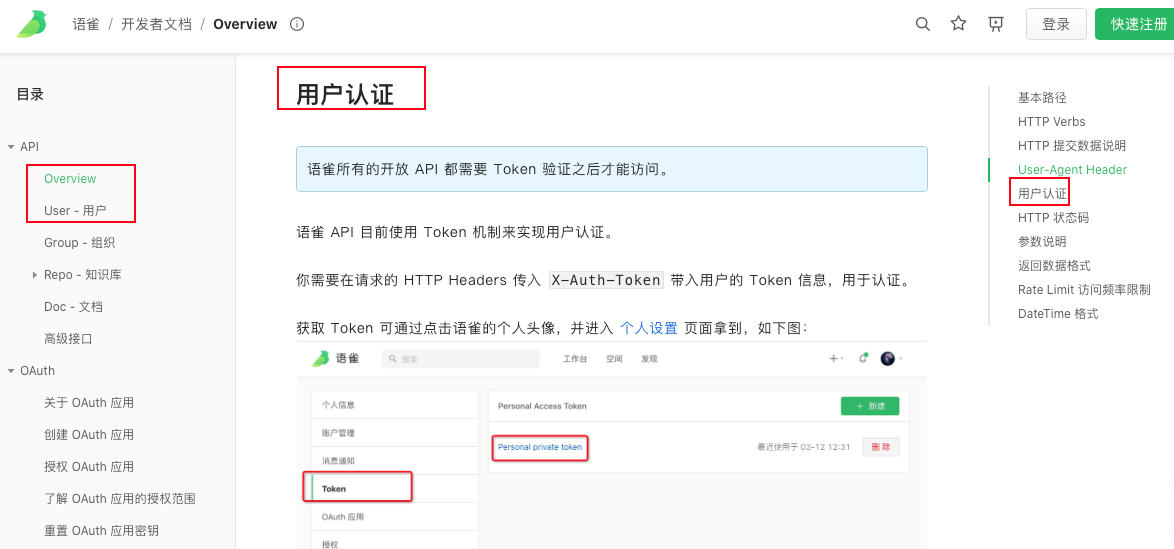Open Repo - 知识库 in the sidebar
Screen dimensions: 1174x549
coord(82,275)
